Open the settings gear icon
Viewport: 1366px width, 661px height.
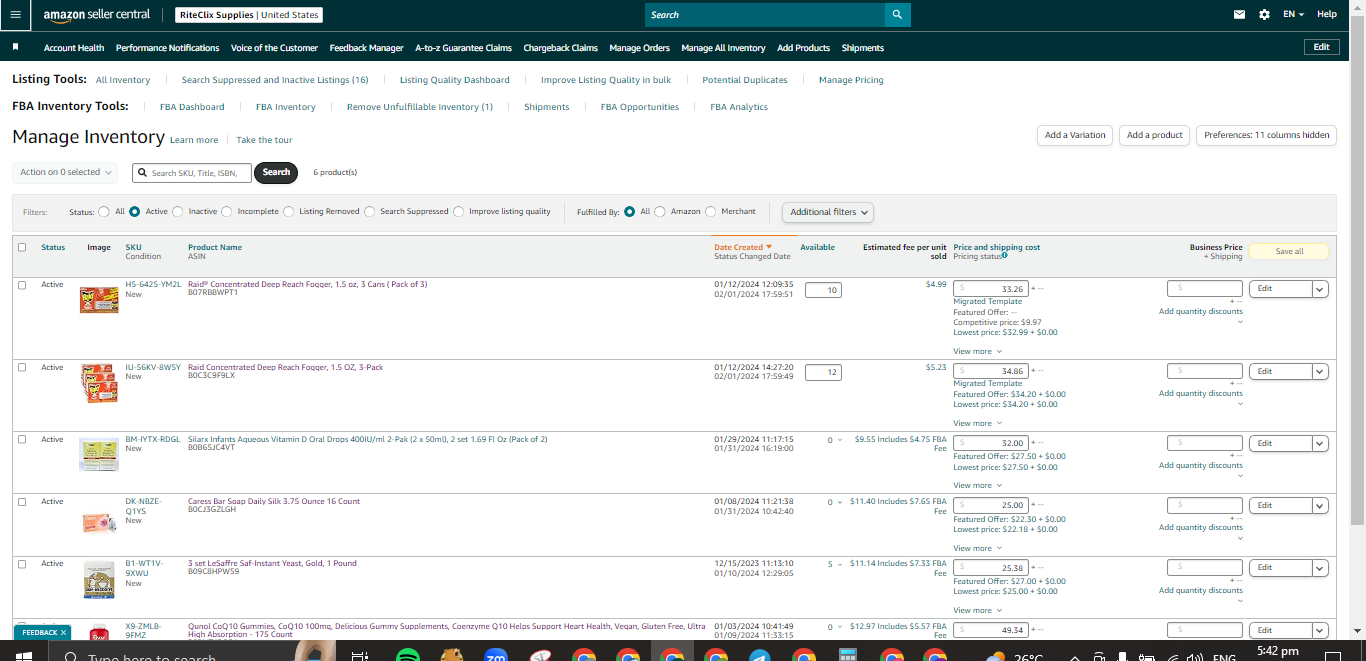click(x=1264, y=15)
